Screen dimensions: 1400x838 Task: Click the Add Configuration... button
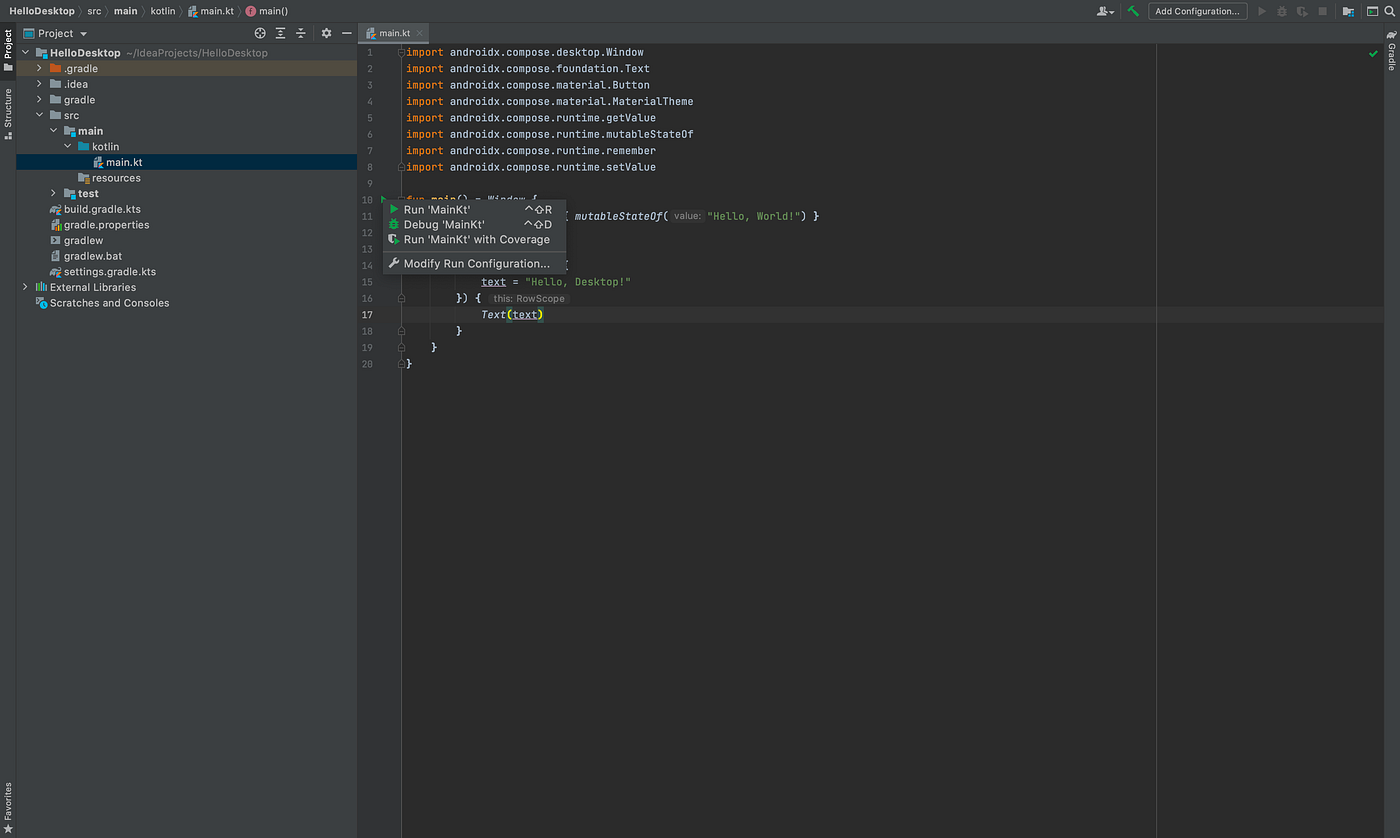coord(1198,11)
